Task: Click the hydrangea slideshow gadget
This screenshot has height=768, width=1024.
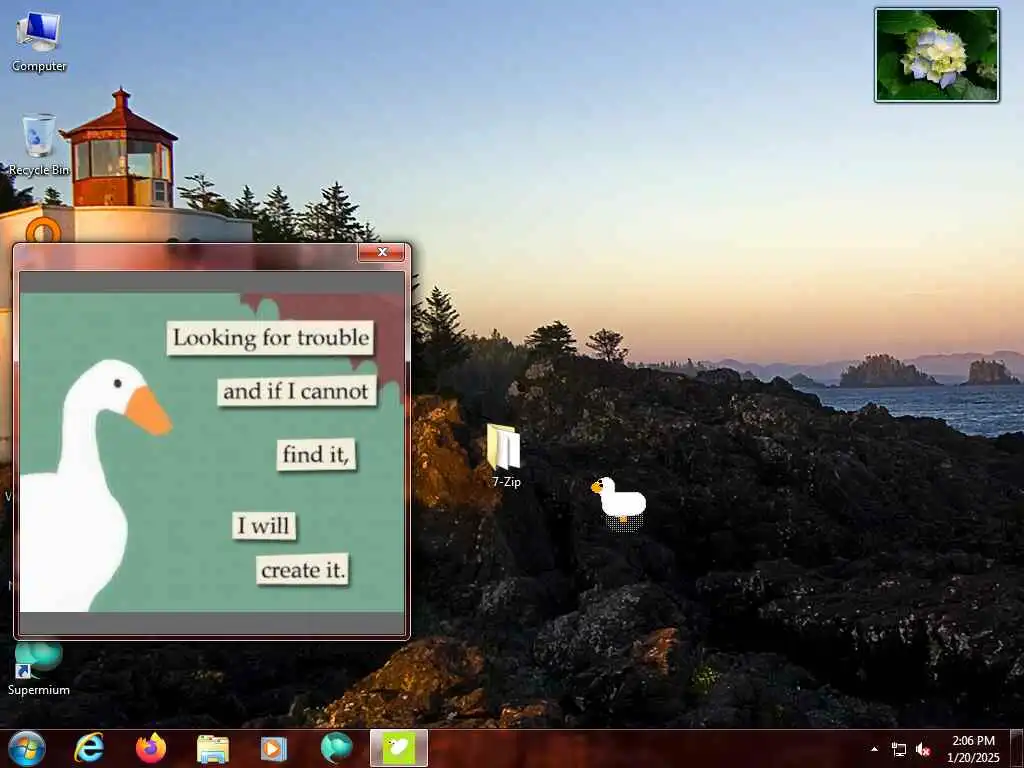Action: pos(936,55)
